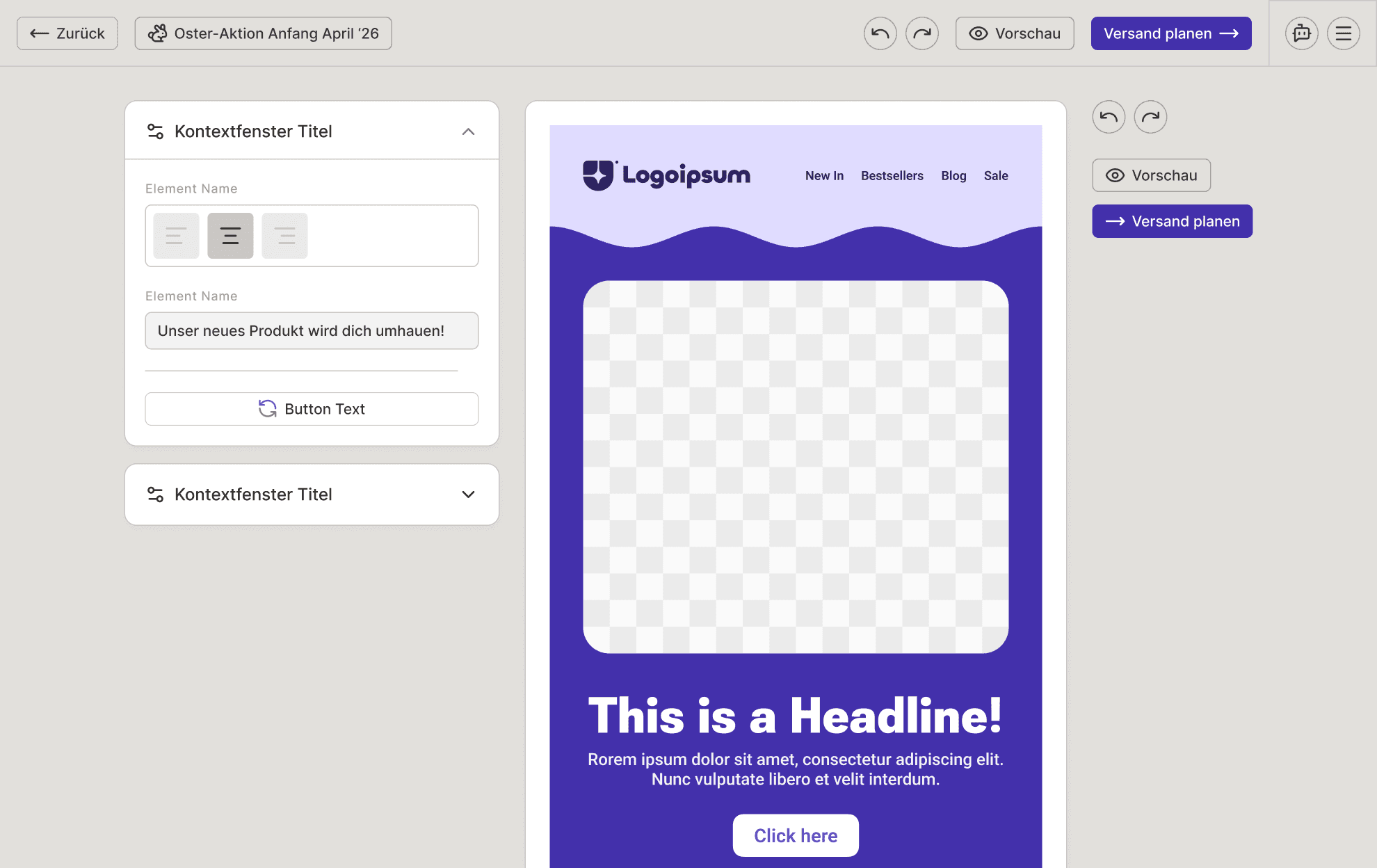Click the top Versand planen button
The height and width of the screenshot is (868, 1377).
(x=1170, y=33)
